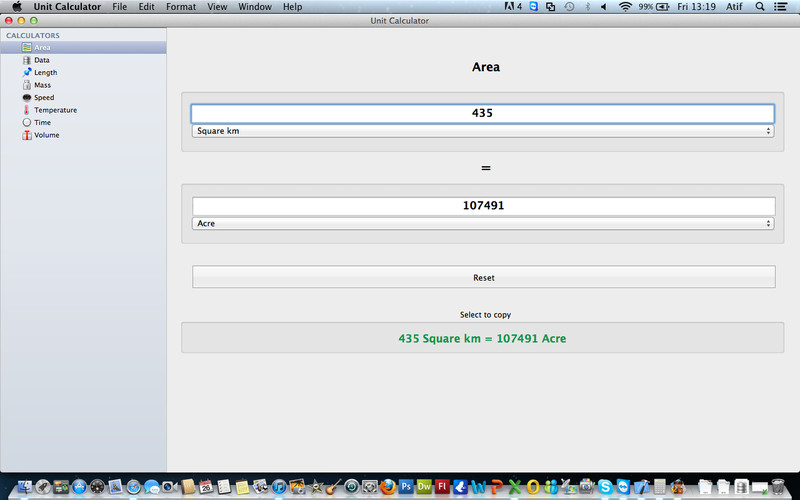Viewport: 800px width, 500px height.
Task: Open iPhoto from the dock
Action: [x=297, y=487]
